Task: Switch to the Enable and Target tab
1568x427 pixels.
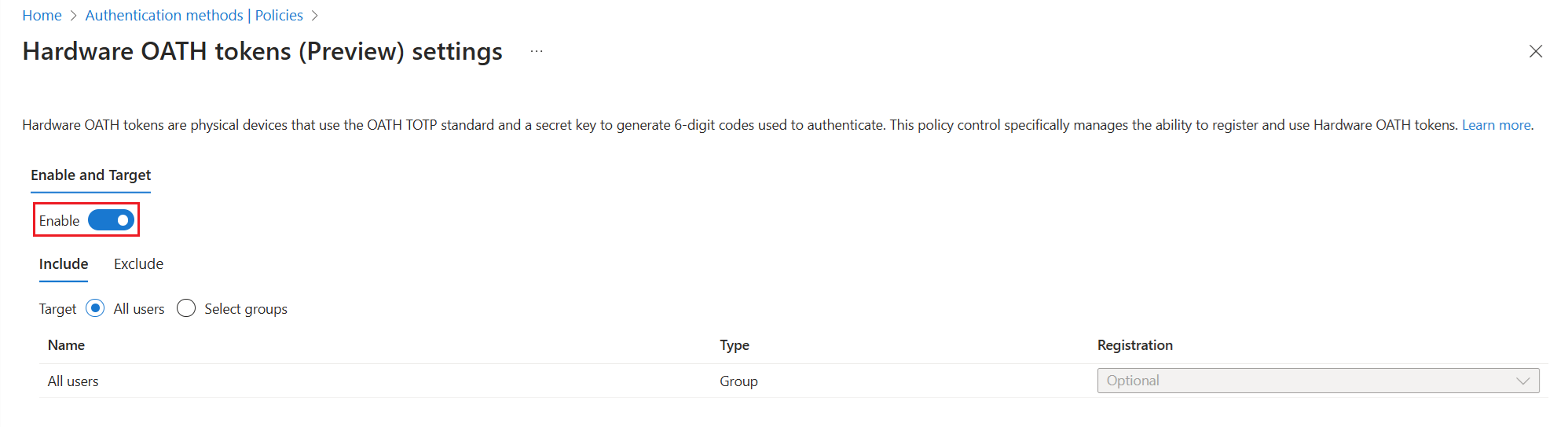Action: (90, 175)
